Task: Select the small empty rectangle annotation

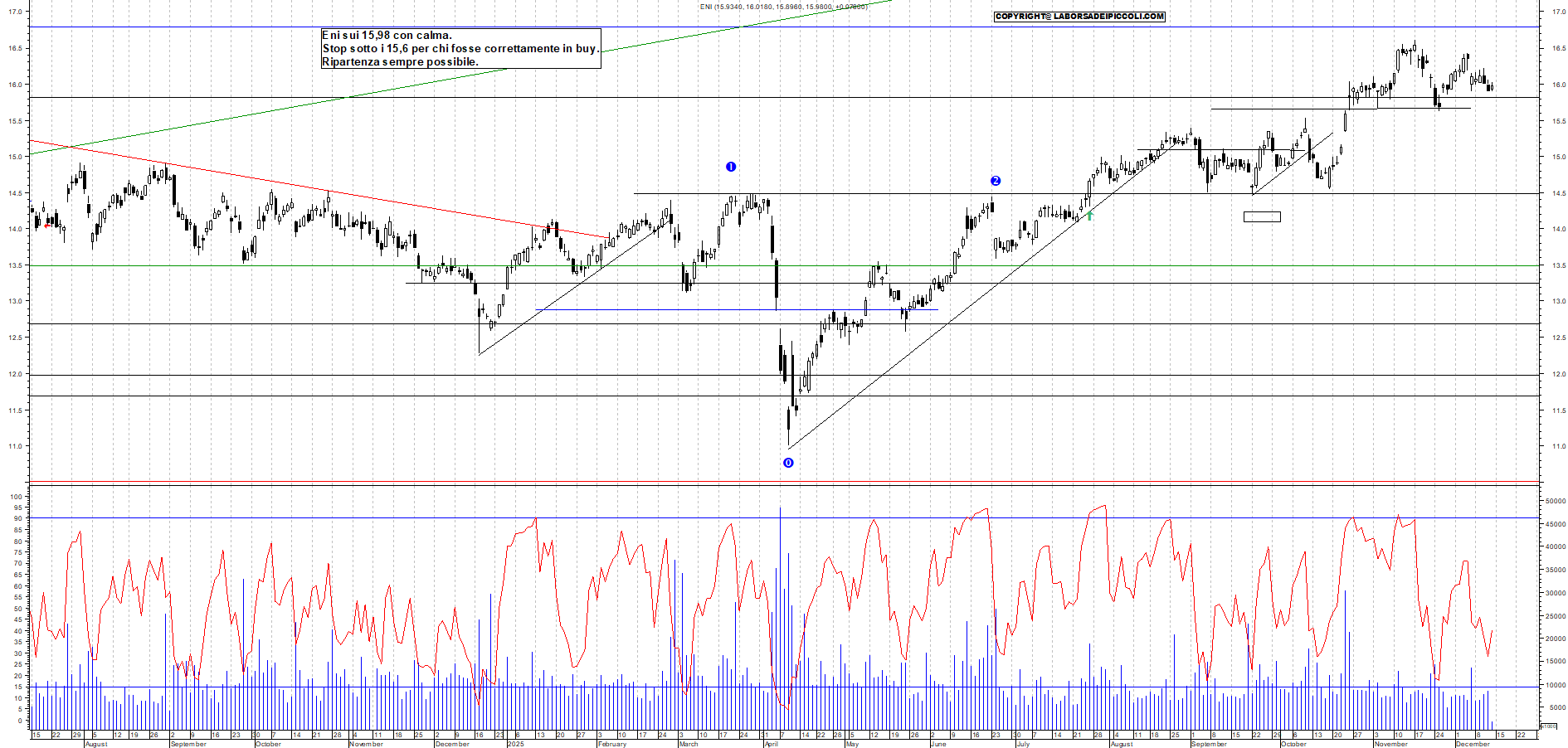Action: point(1262,216)
